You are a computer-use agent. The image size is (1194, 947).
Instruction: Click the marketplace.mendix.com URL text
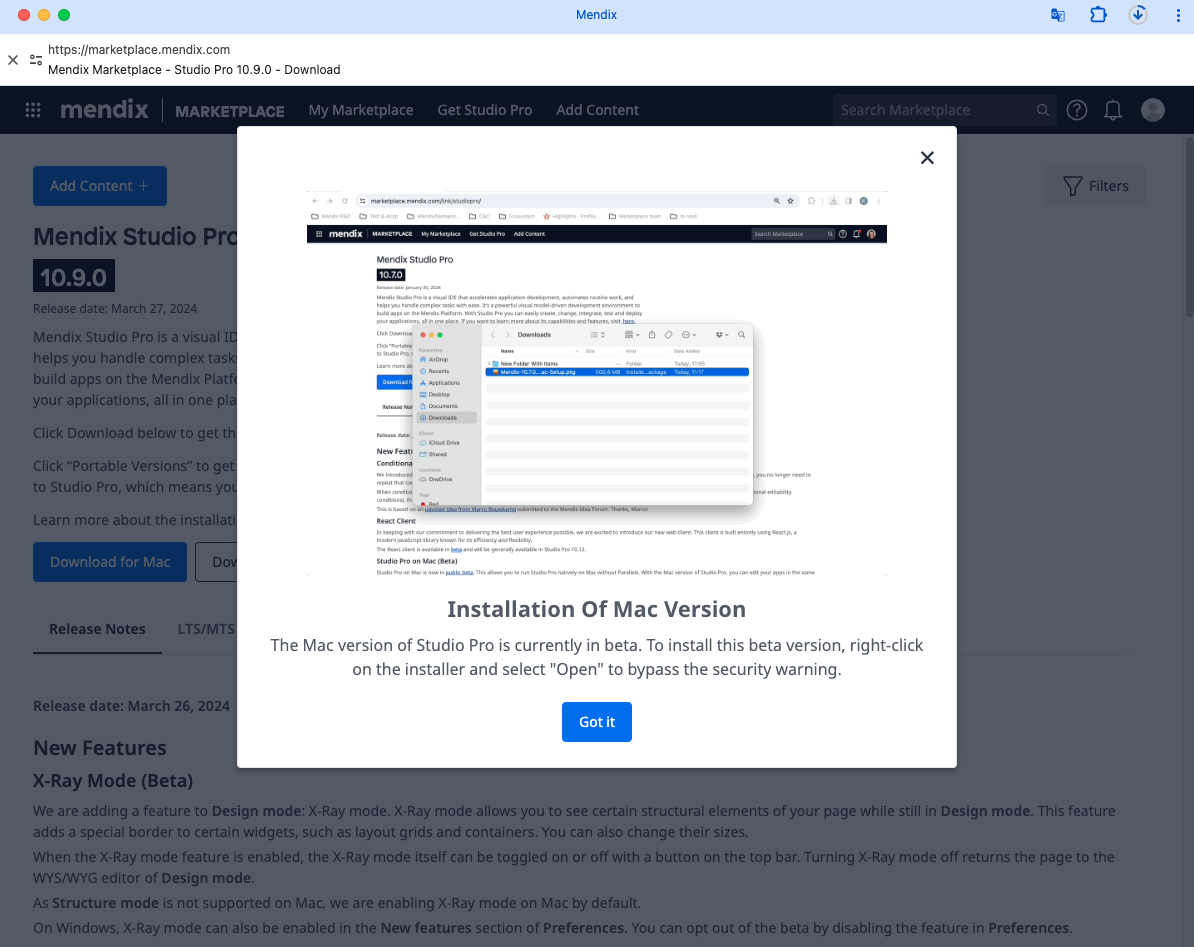click(139, 49)
